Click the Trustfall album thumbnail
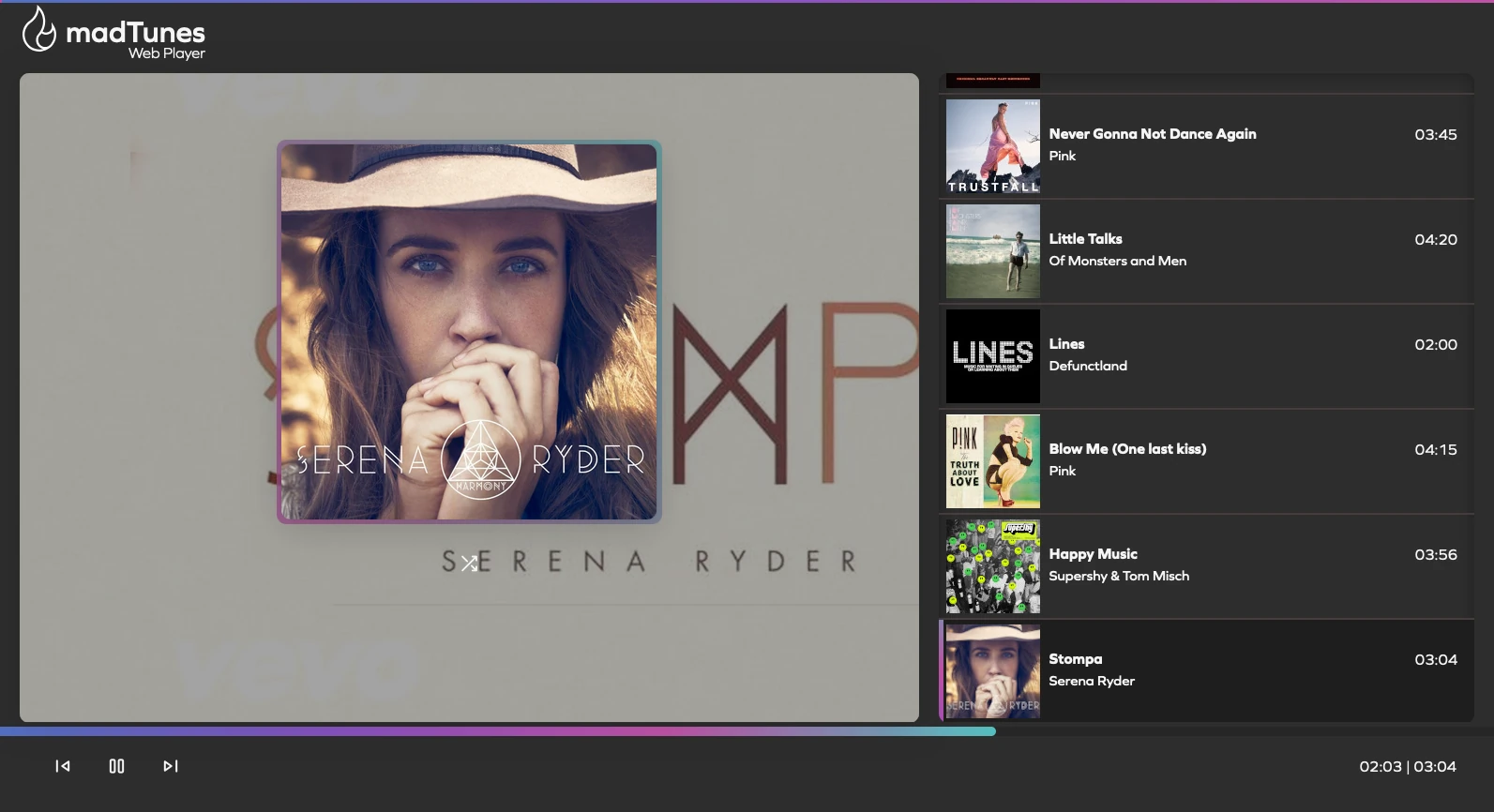This screenshot has height=812, width=1494. point(992,146)
